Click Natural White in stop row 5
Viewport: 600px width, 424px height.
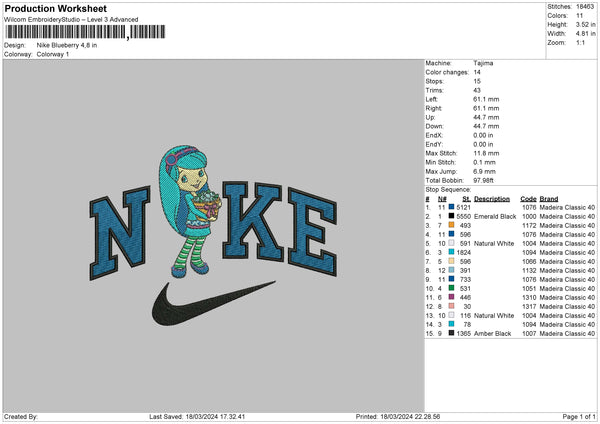[494, 243]
